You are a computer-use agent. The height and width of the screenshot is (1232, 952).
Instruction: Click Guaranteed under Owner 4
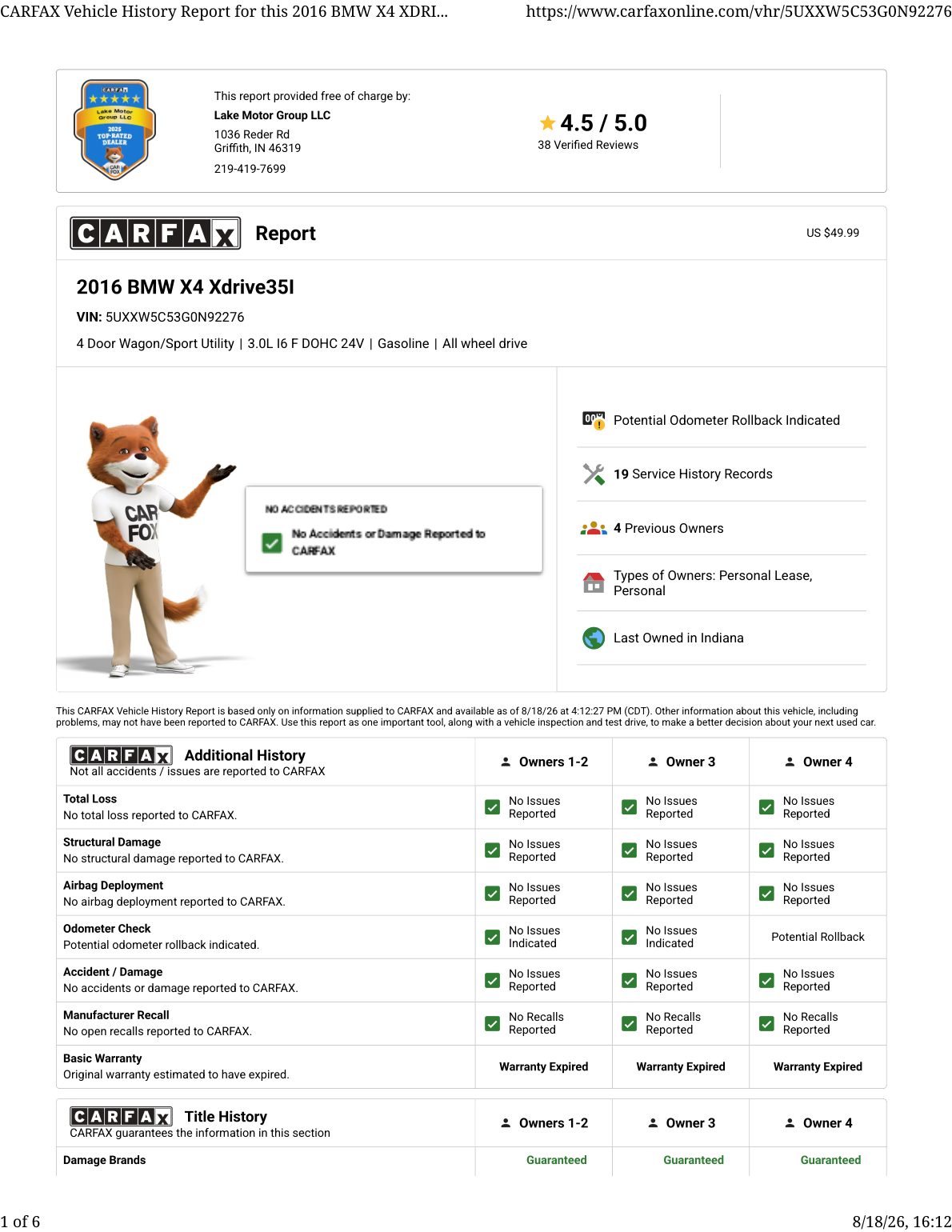(830, 1160)
